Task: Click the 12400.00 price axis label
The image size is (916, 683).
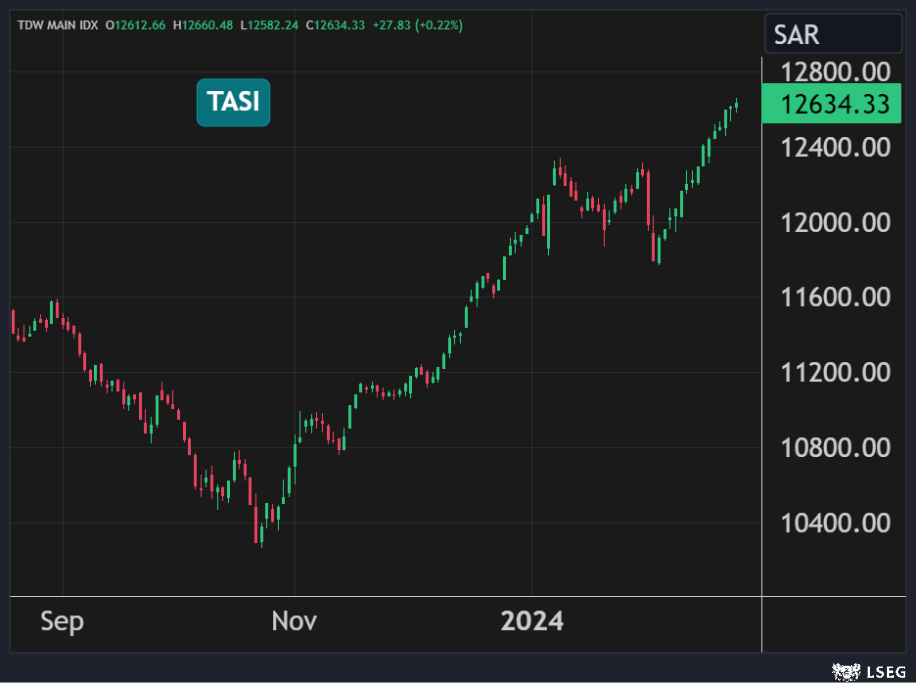Action: pyautogui.click(x=836, y=147)
